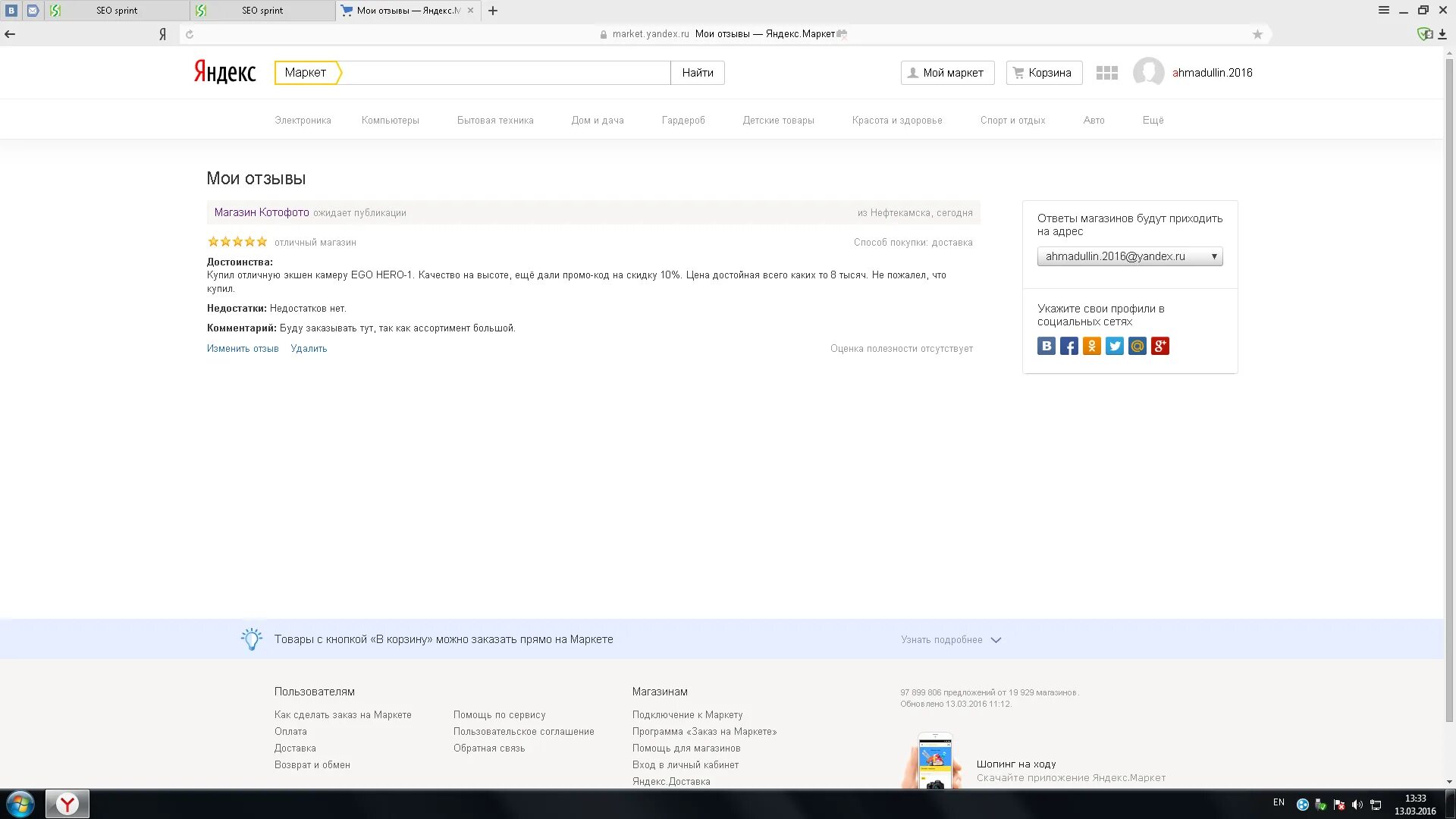Open Как сделать заказ на Маркете

343,715
